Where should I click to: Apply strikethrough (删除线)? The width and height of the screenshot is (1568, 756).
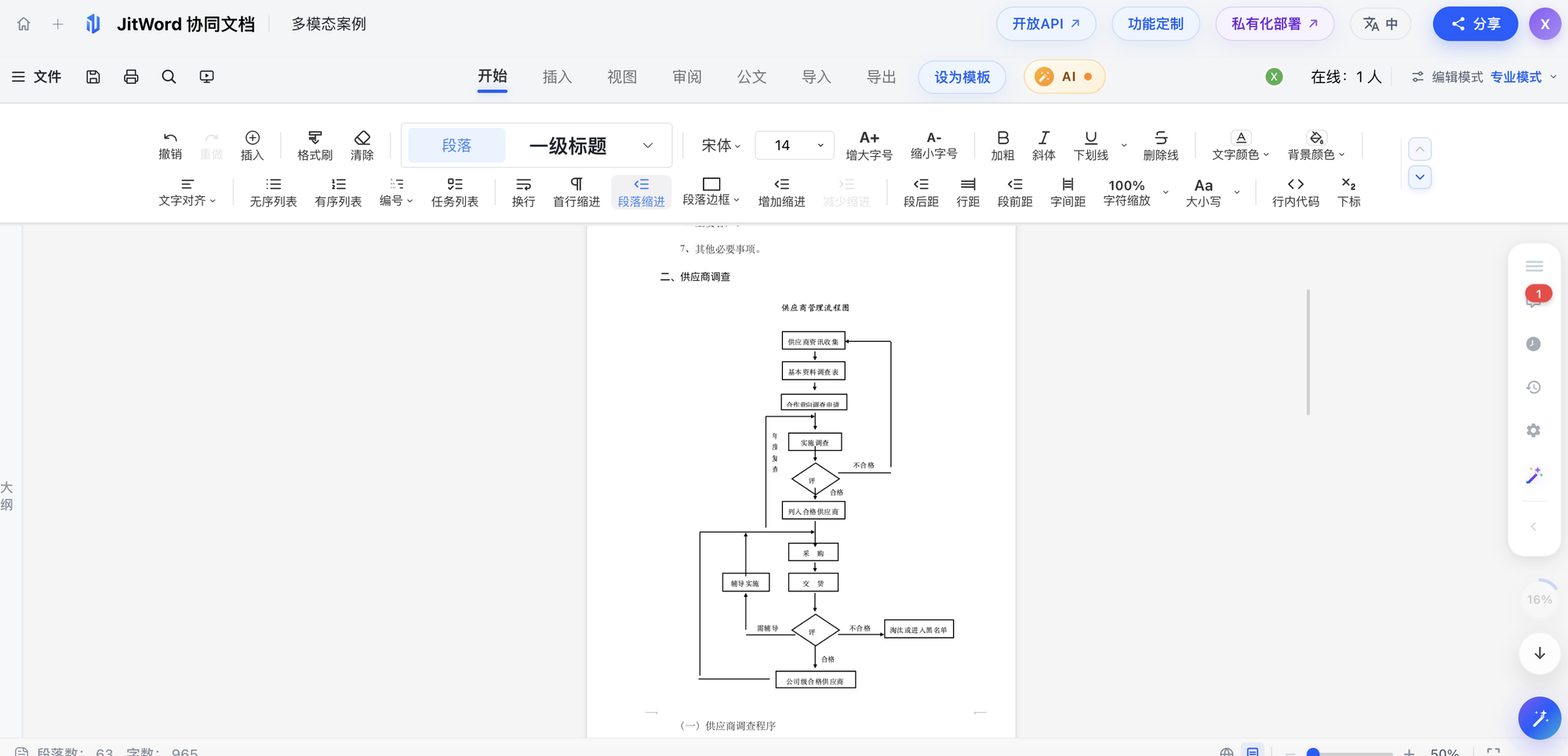[x=1161, y=146]
